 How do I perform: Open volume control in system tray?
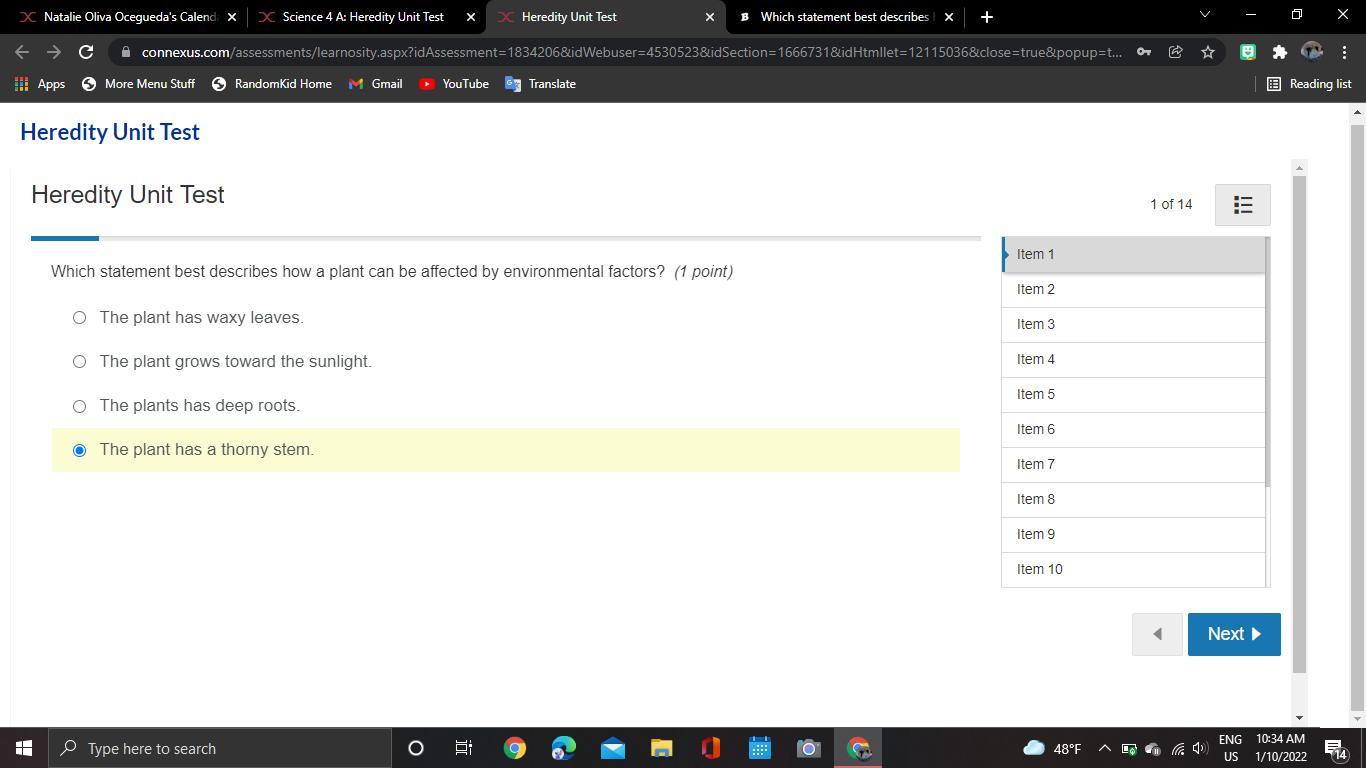point(1200,748)
